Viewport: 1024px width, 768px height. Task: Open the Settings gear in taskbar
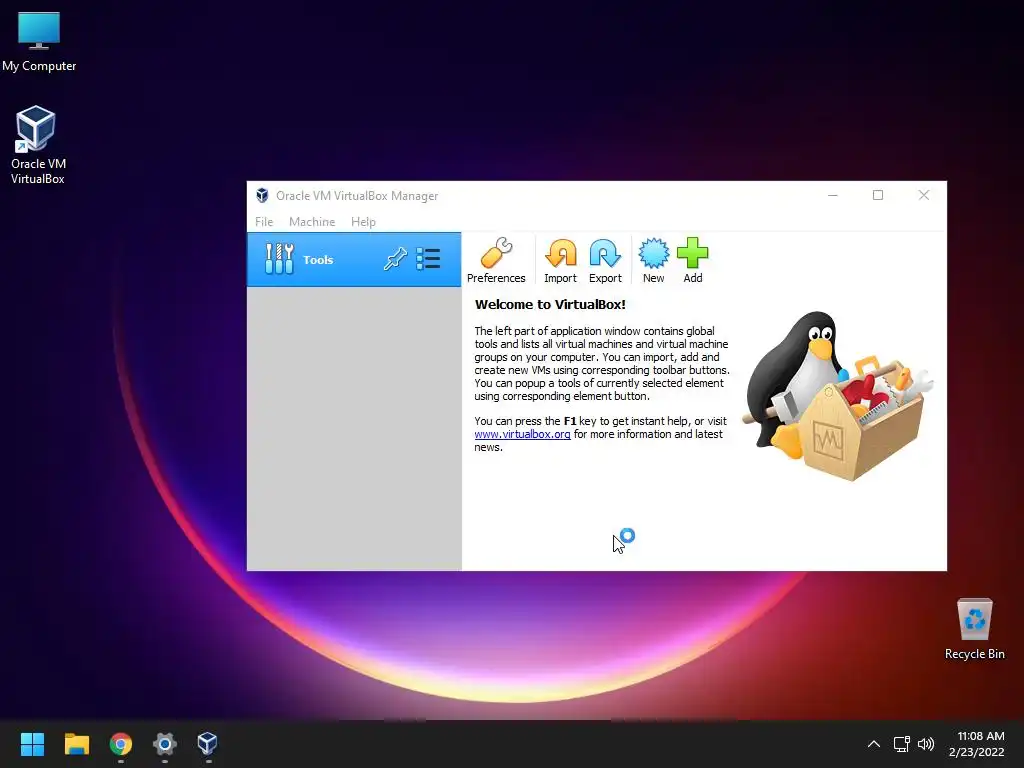165,744
